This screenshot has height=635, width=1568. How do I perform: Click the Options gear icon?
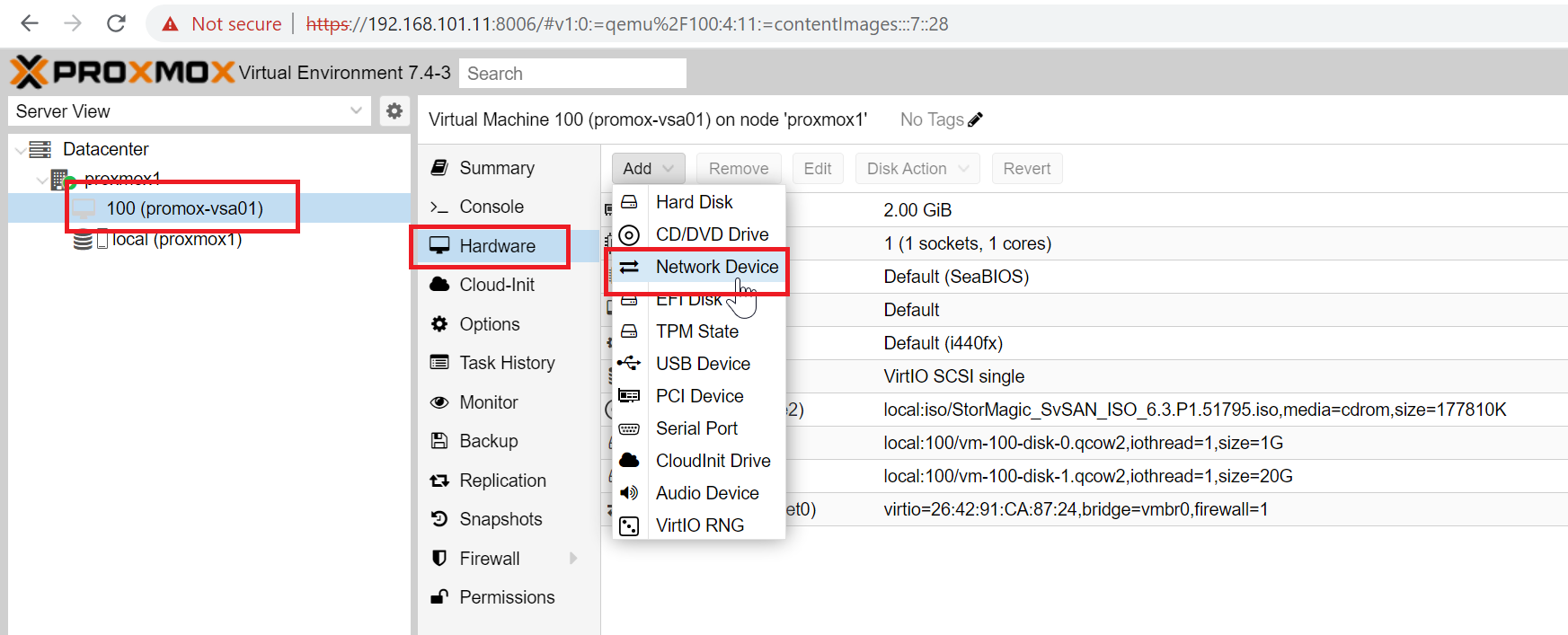click(x=439, y=324)
